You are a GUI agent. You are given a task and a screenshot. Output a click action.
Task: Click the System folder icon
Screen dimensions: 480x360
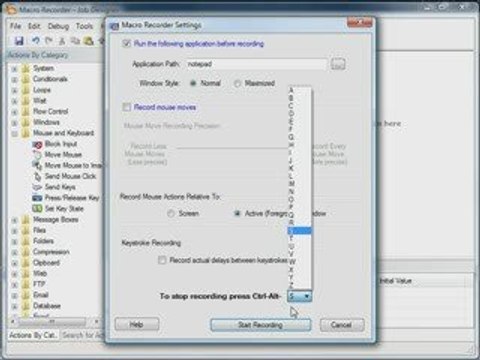(26, 68)
